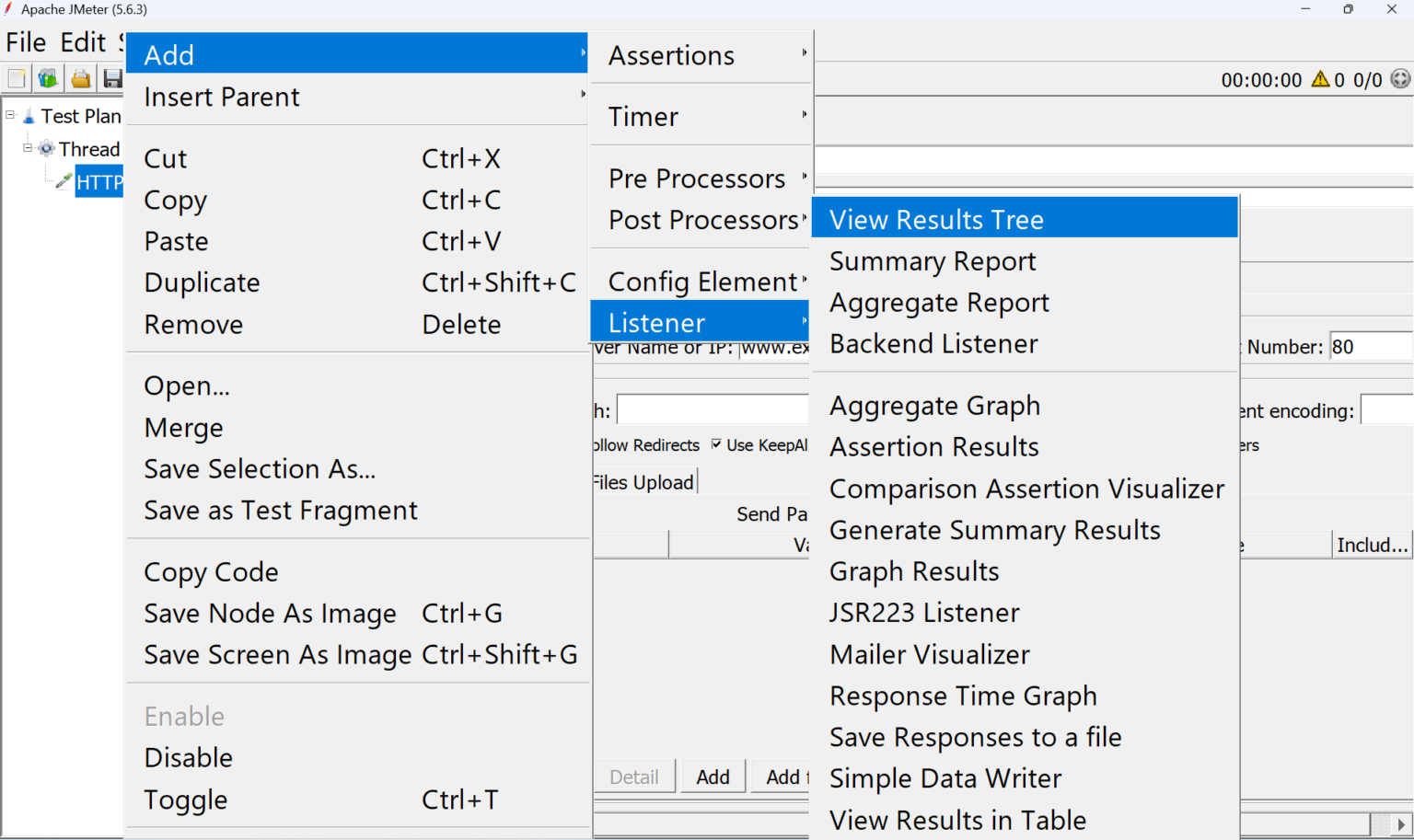Collapse the Test Plan tree node
1414x840 pixels.
click(10, 116)
